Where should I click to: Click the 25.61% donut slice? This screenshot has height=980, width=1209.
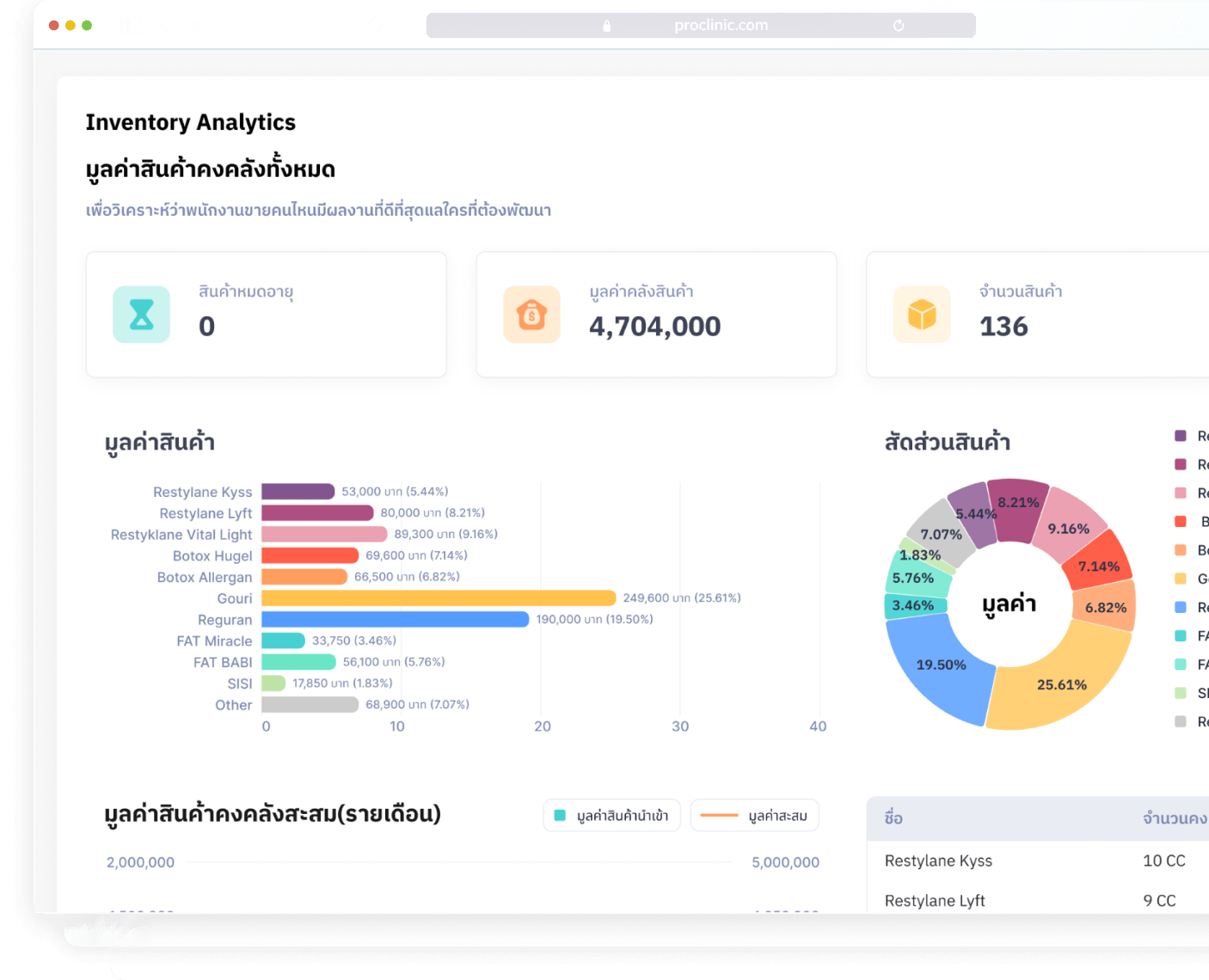[x=1062, y=684]
